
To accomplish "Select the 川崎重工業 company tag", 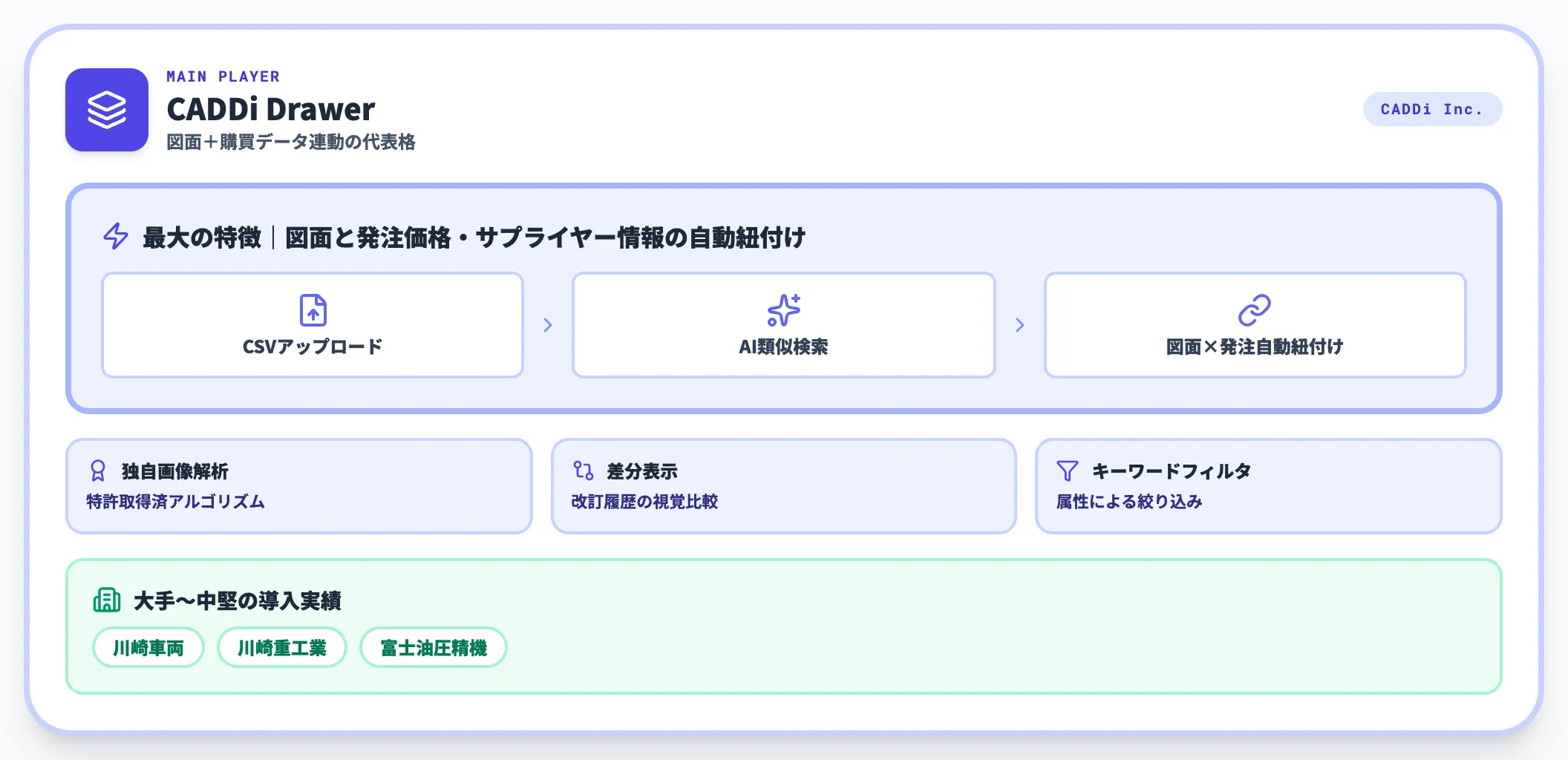I will [282, 648].
